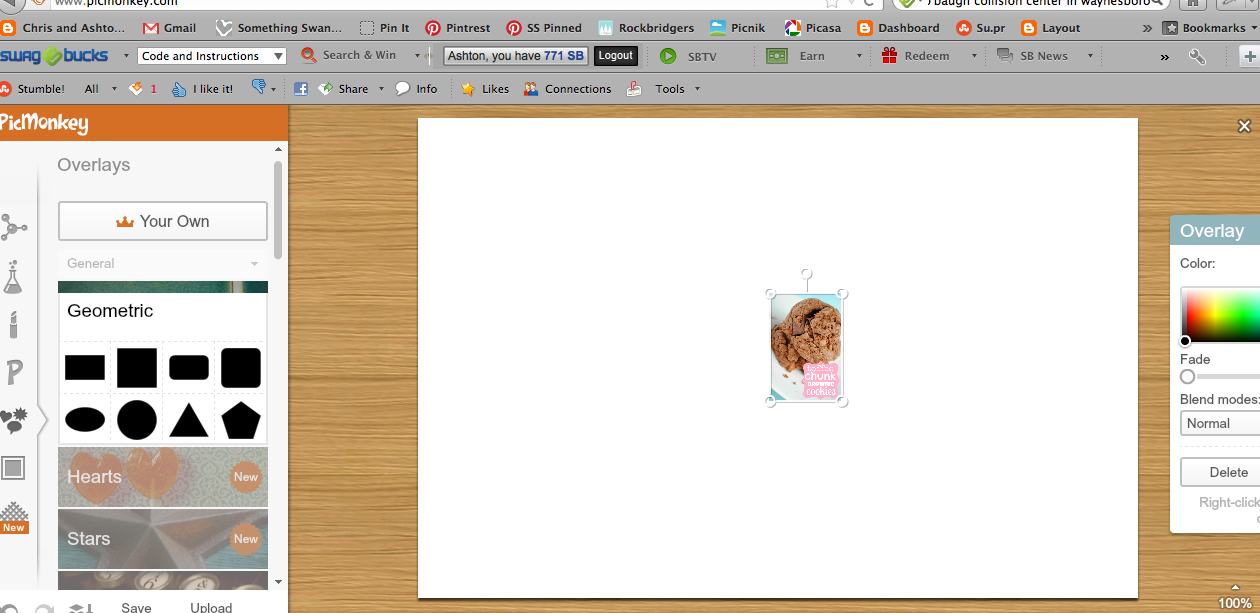Open the Code and Instructions dropdown
This screenshot has height=613, width=1260.
click(212, 56)
